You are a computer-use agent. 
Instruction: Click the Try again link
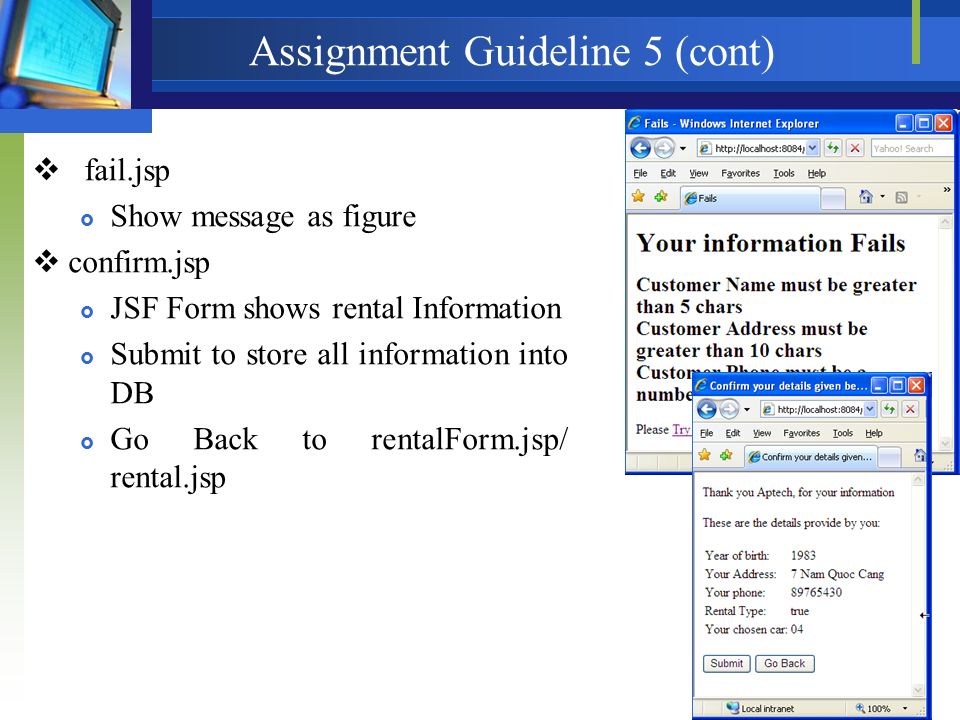pyautogui.click(x=681, y=430)
